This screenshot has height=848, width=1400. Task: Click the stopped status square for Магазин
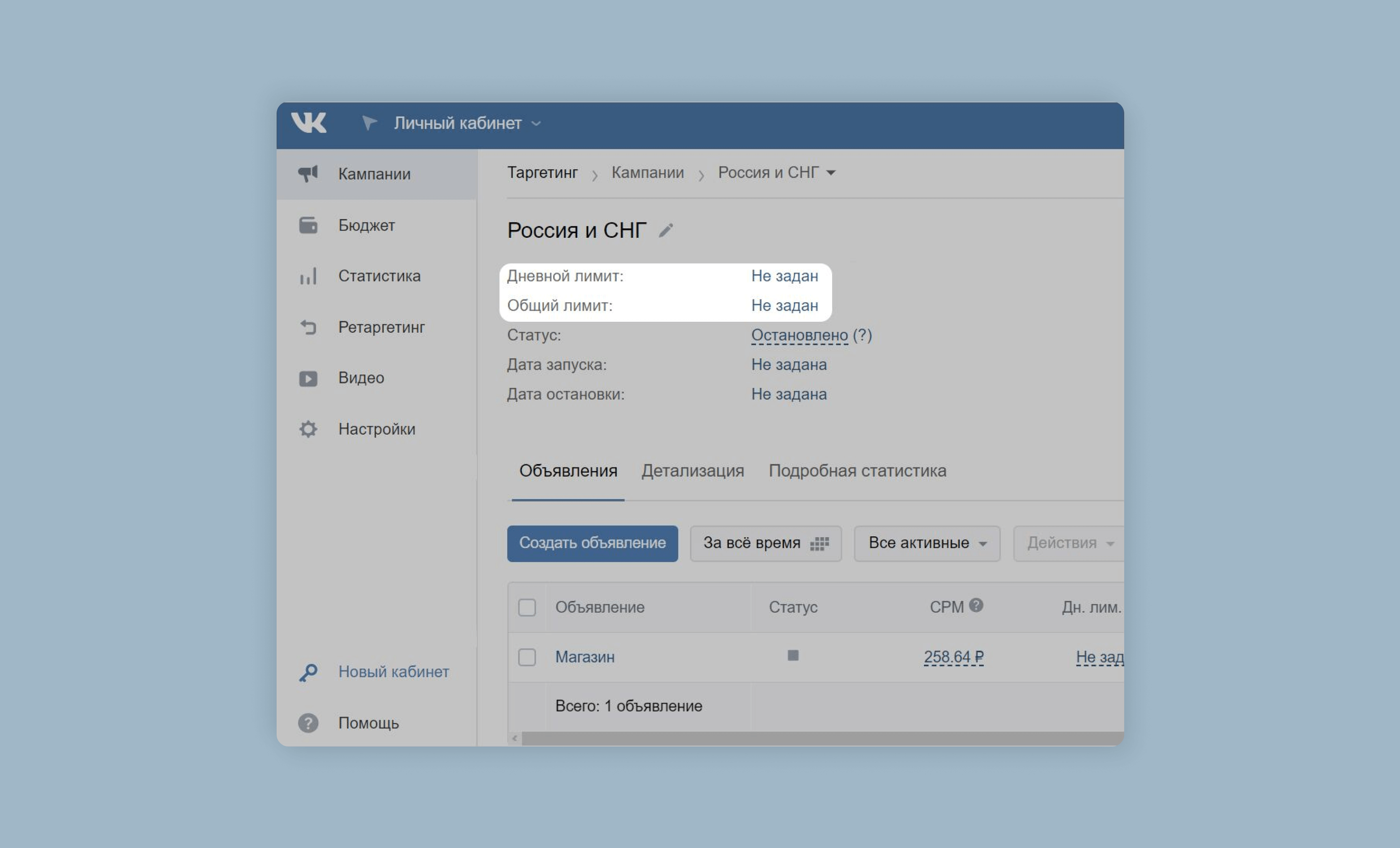tap(792, 655)
